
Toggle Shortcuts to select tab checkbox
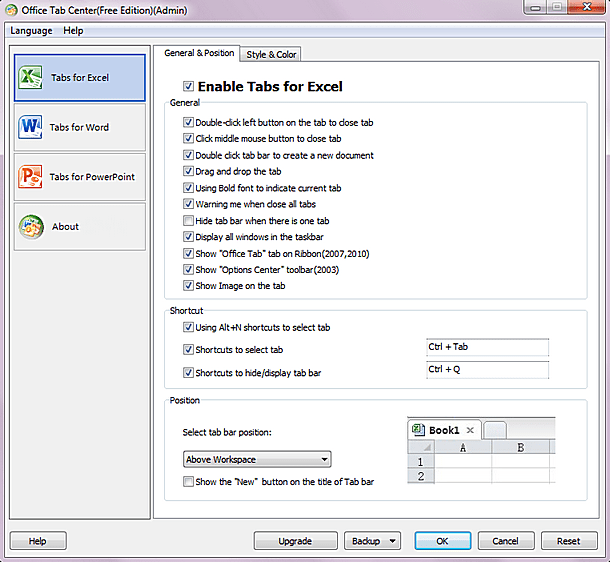(188, 349)
